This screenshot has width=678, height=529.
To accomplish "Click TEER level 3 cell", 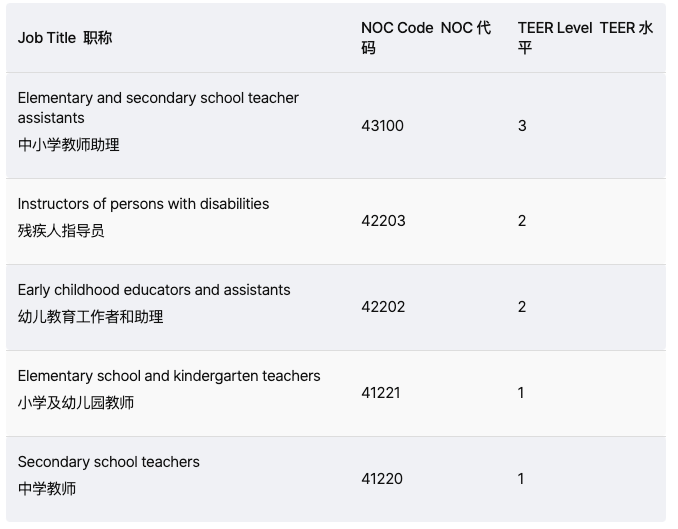I will coord(522,126).
